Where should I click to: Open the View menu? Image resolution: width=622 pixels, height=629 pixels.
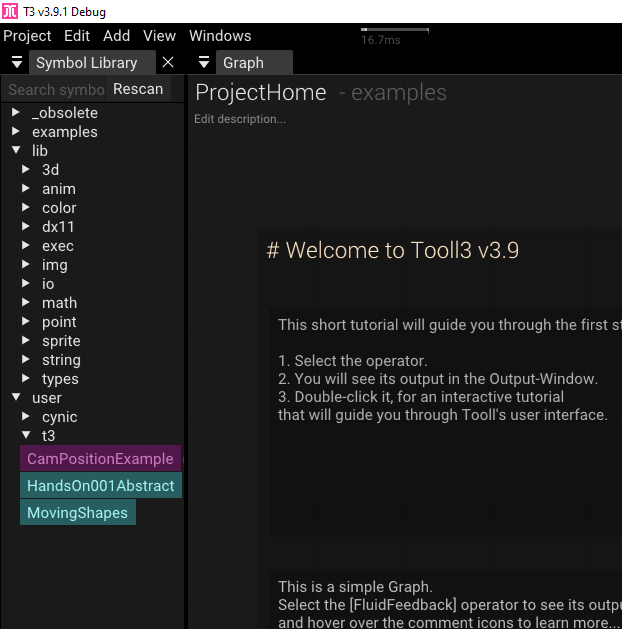coord(159,36)
